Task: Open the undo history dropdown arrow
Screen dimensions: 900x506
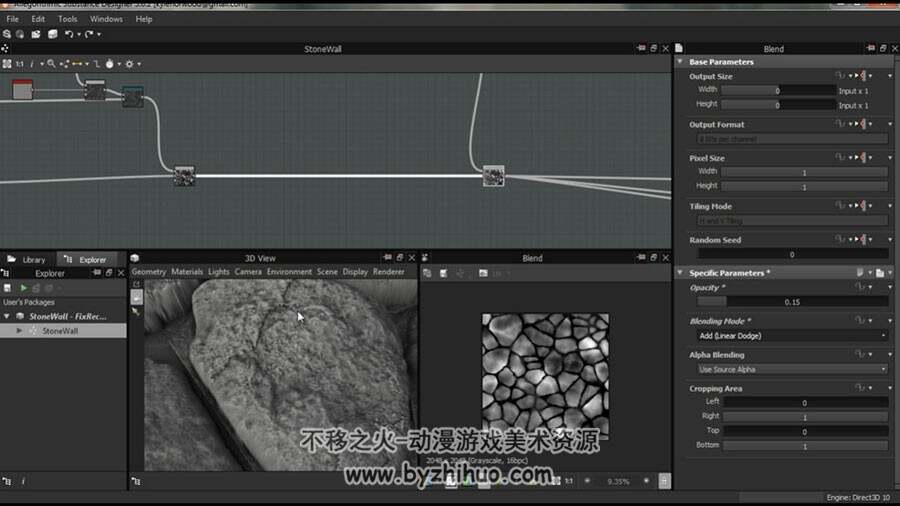Action: pyautogui.click(x=79, y=34)
